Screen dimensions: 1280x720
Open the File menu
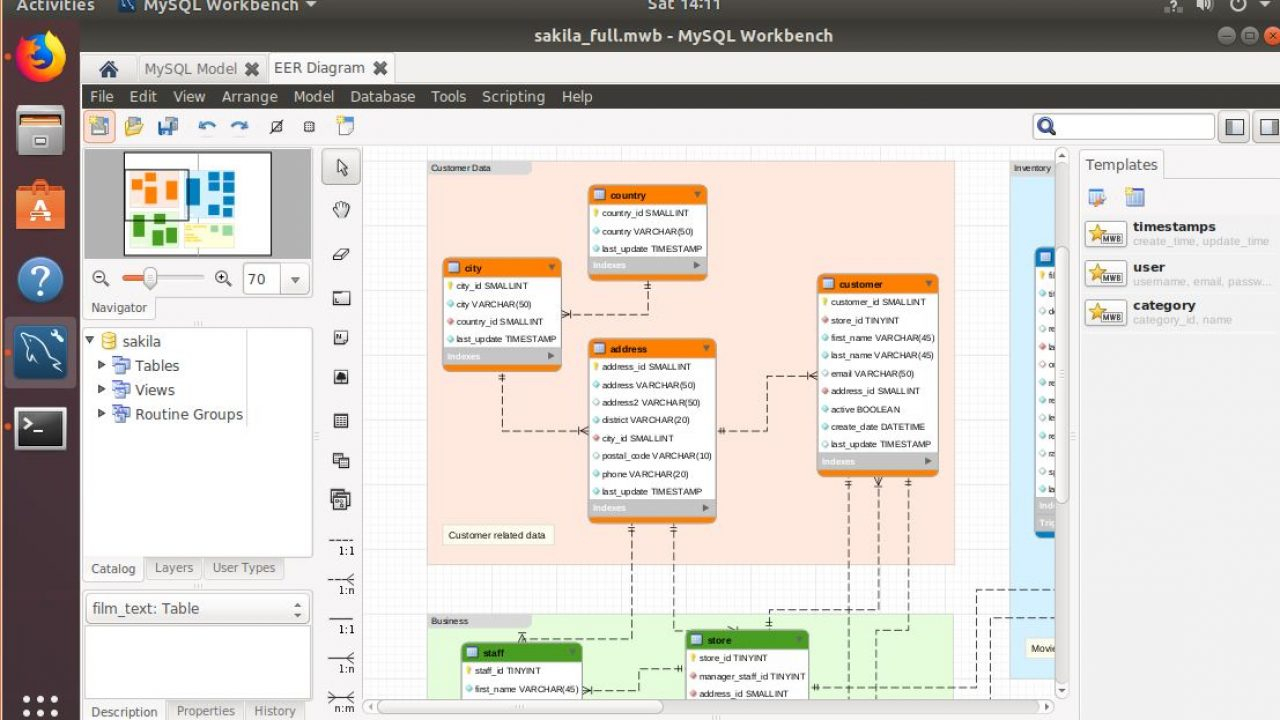pyautogui.click(x=102, y=97)
